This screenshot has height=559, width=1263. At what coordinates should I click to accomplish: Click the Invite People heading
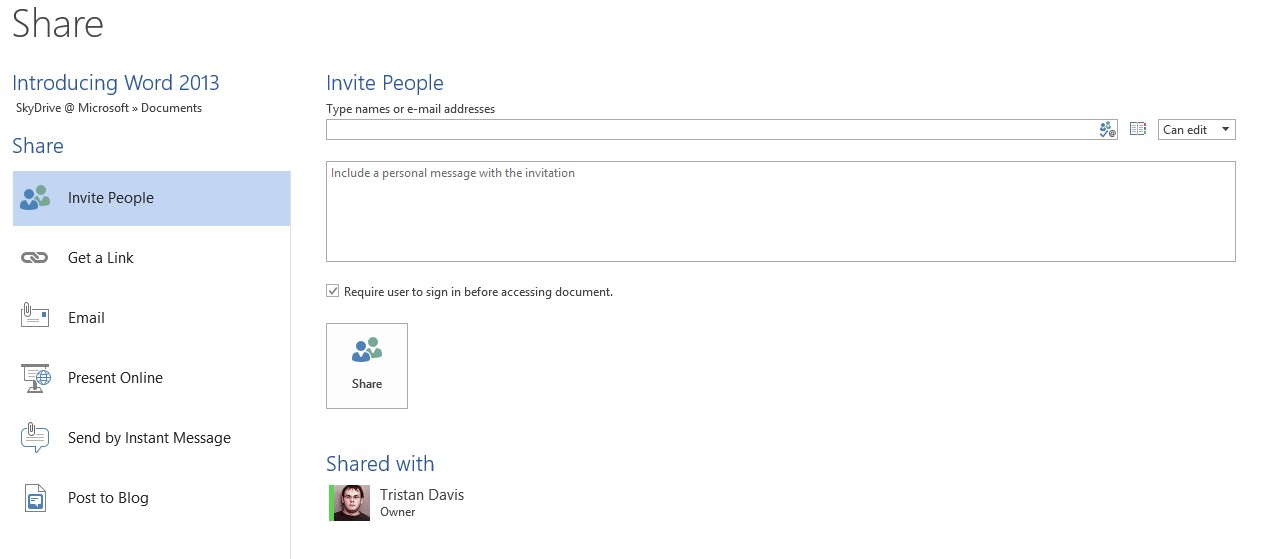(385, 83)
